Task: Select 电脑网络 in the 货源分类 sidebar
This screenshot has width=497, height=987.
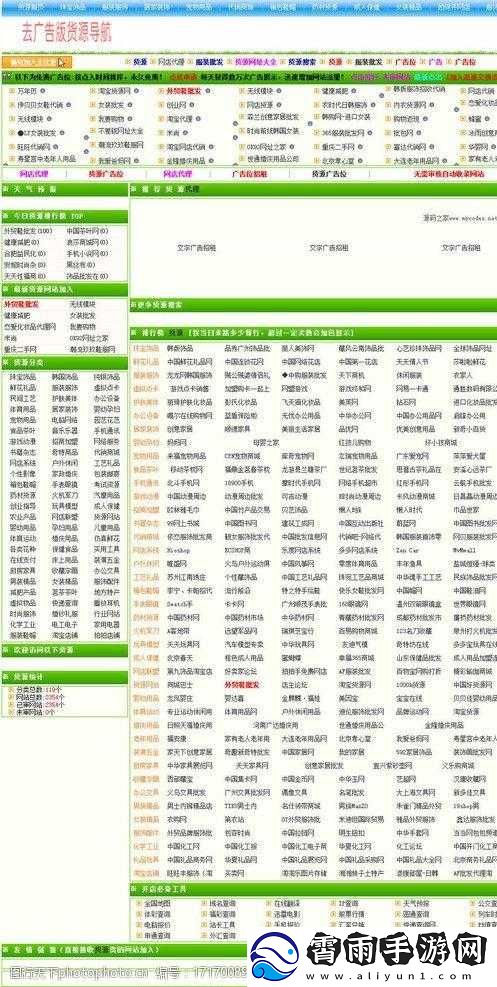Action: tap(65, 420)
